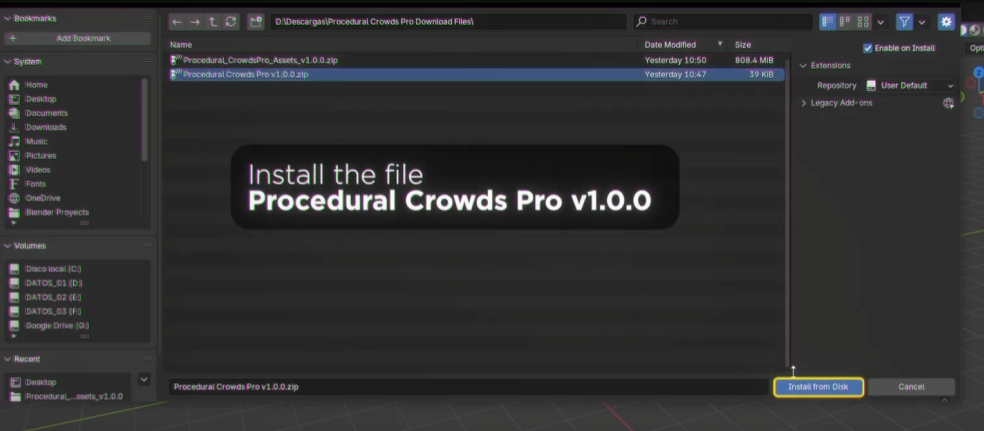Viewport: 984px width, 431px height.
Task: Switch to thumbnail display mode
Action: 863,21
